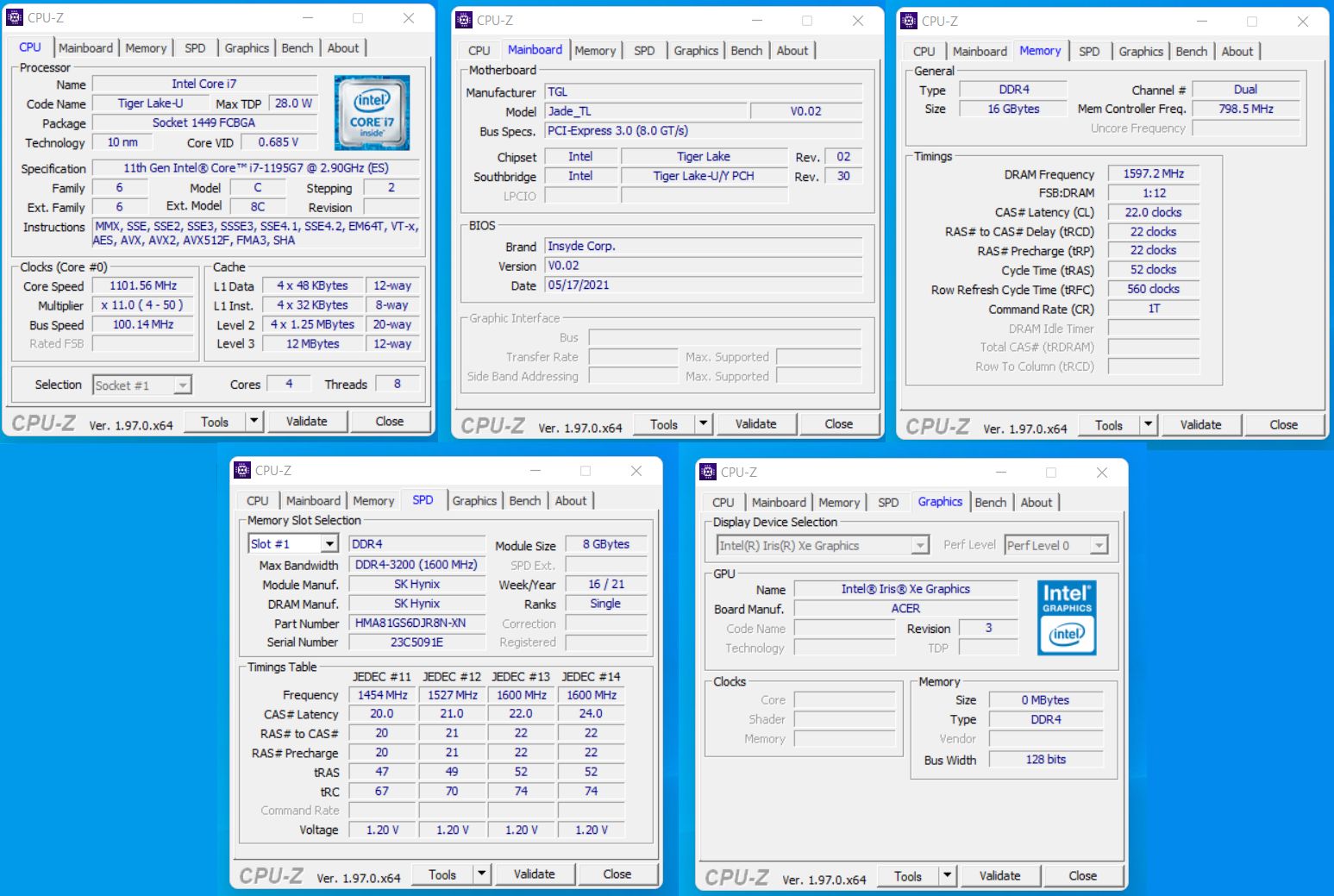Click the Intel Core i7 logo badge
This screenshot has height=896, width=1334.
(x=372, y=113)
